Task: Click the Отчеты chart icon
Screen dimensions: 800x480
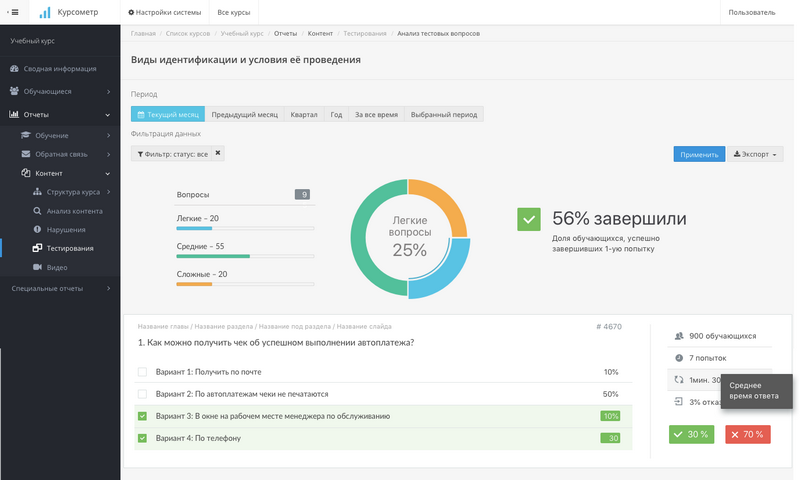Action: coord(14,114)
